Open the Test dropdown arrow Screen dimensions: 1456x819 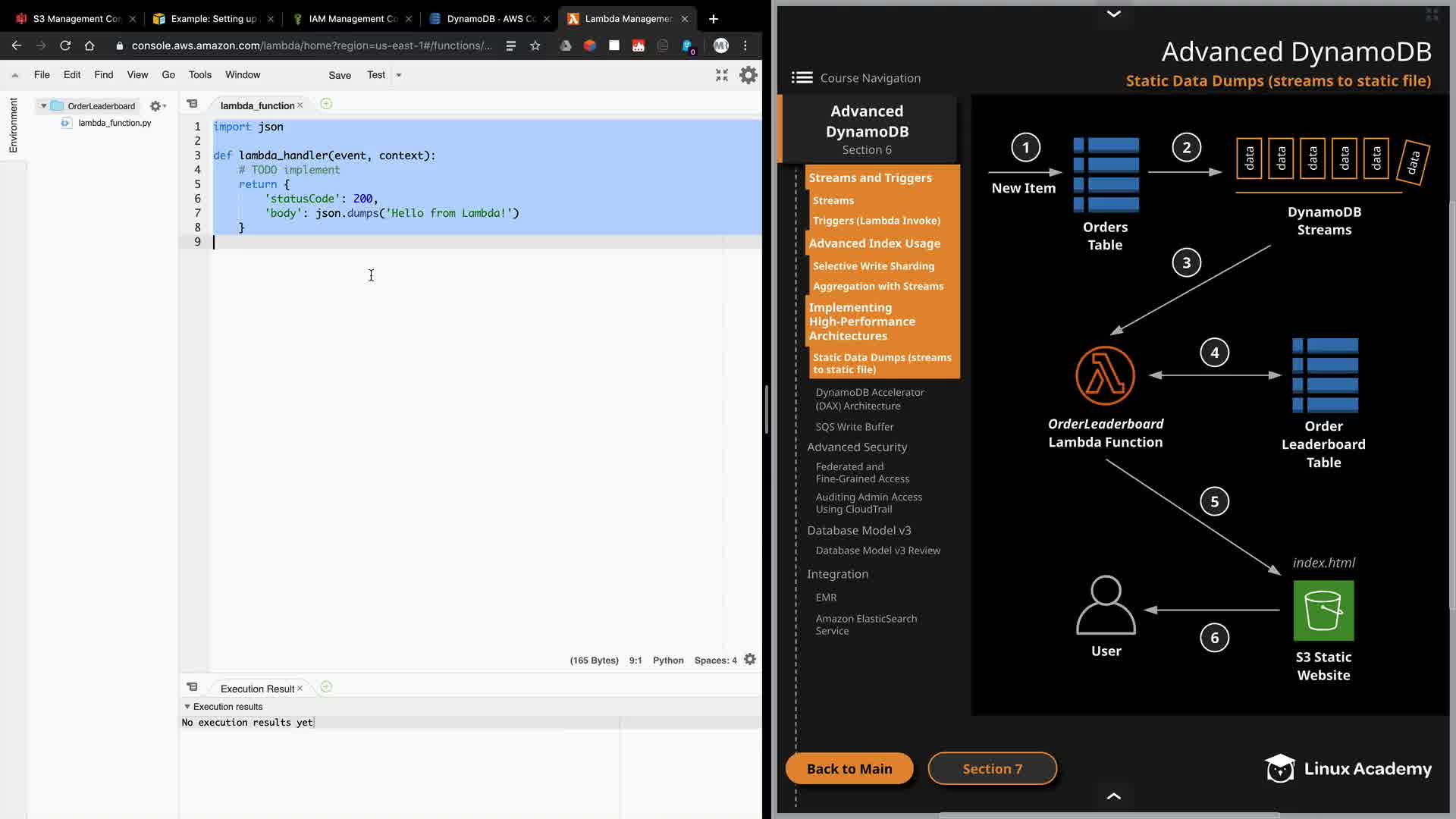coord(399,75)
